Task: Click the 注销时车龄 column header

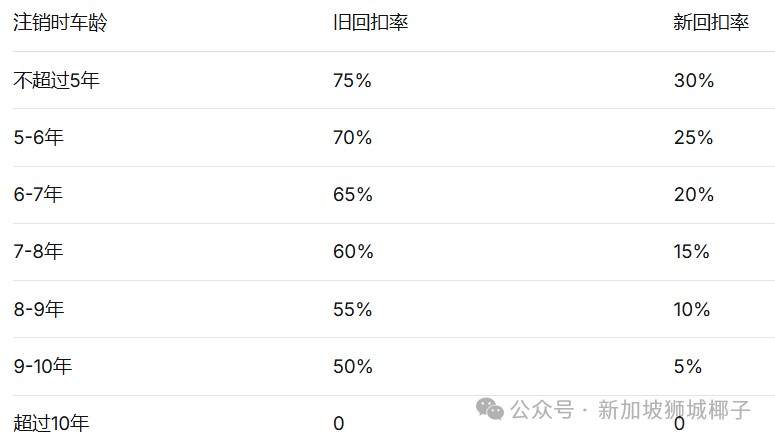Action: click(x=60, y=23)
